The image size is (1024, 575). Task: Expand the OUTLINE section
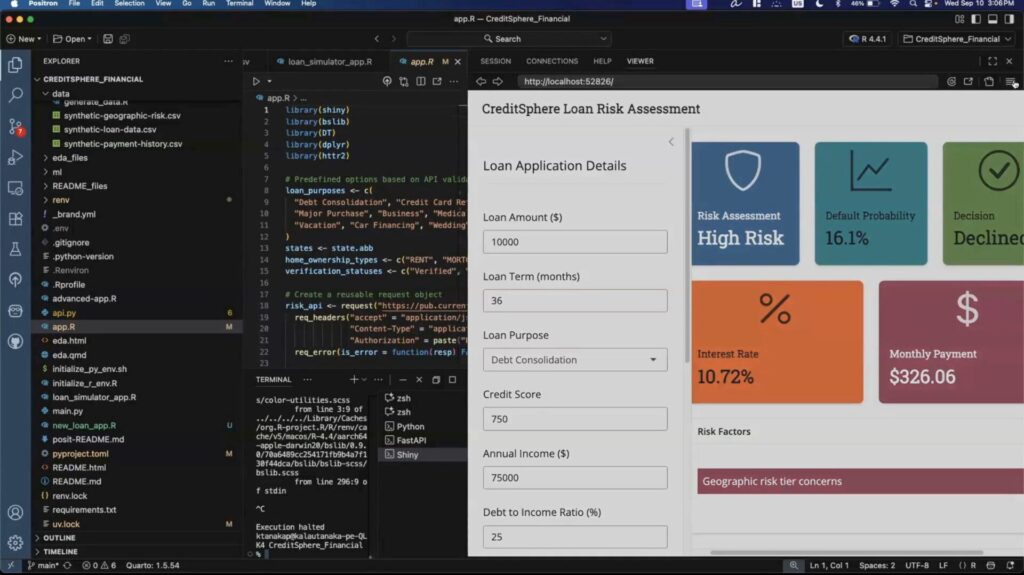pos(59,538)
